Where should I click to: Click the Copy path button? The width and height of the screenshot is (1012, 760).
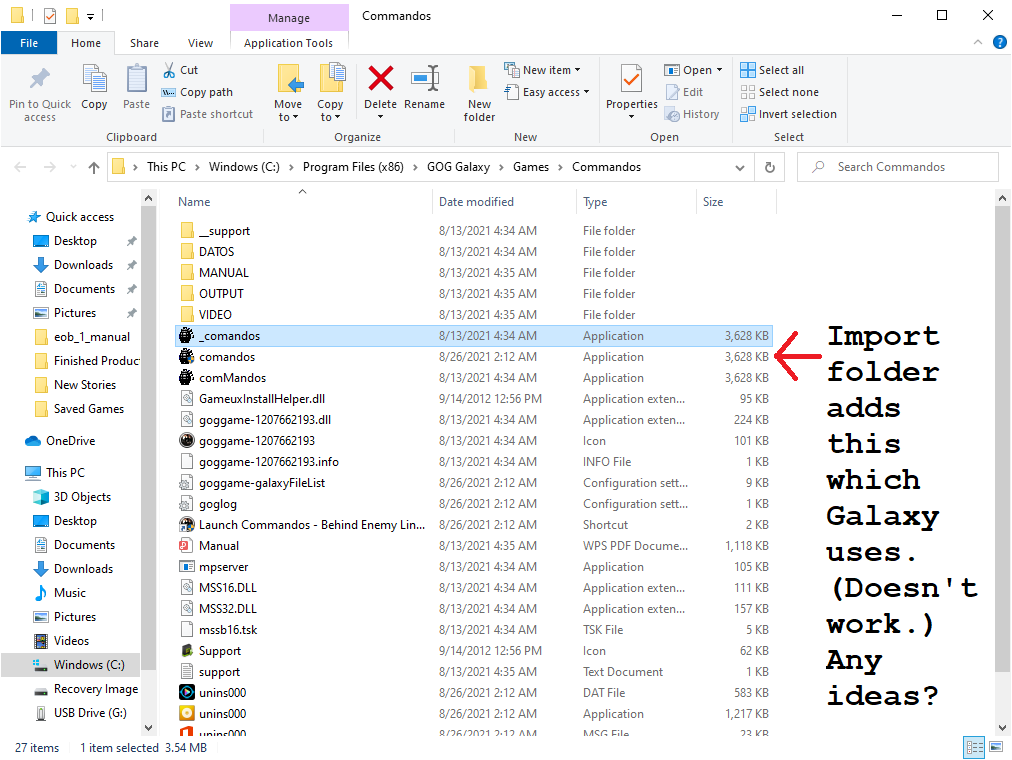pos(197,92)
